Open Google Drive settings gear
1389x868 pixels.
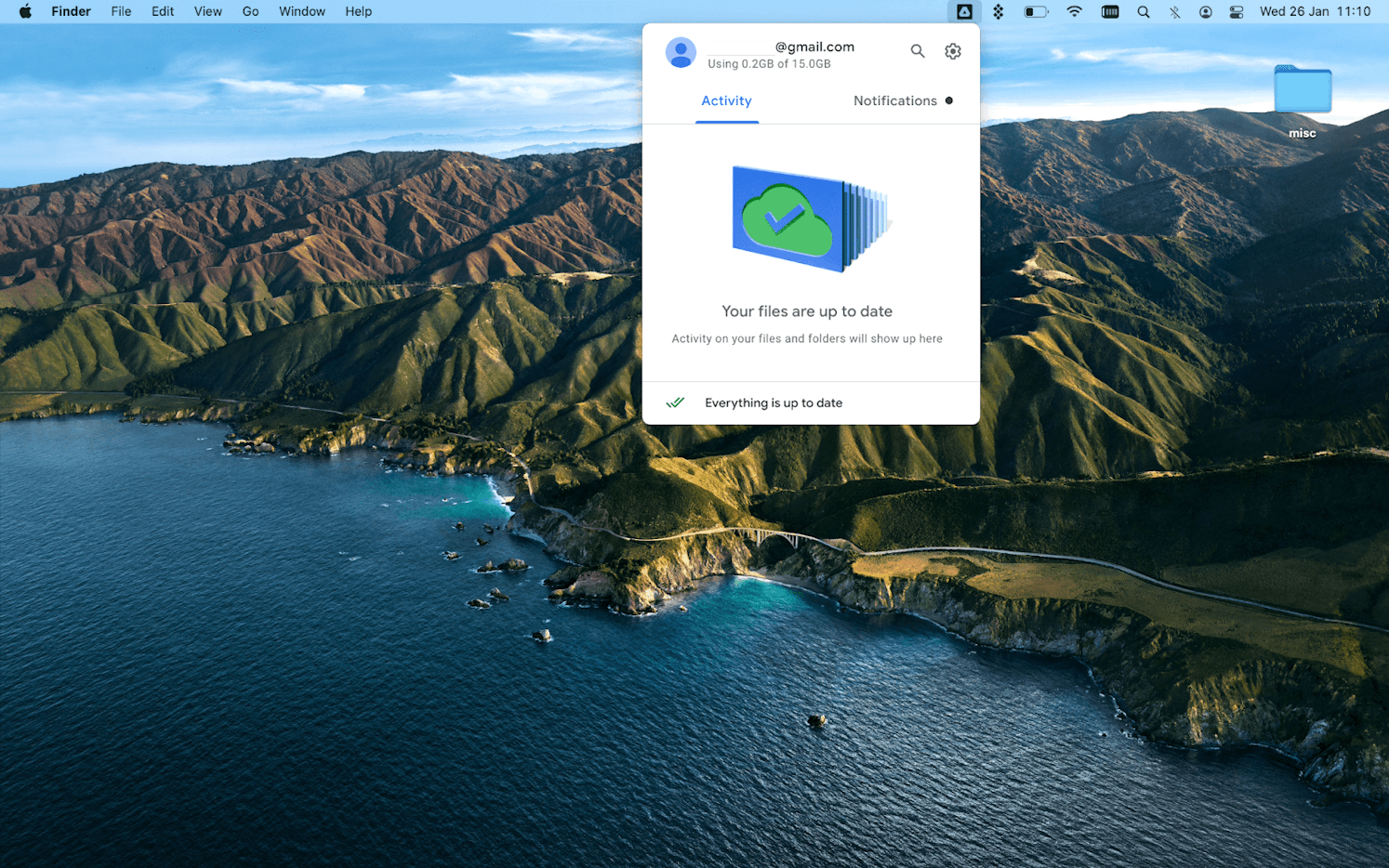click(x=952, y=51)
